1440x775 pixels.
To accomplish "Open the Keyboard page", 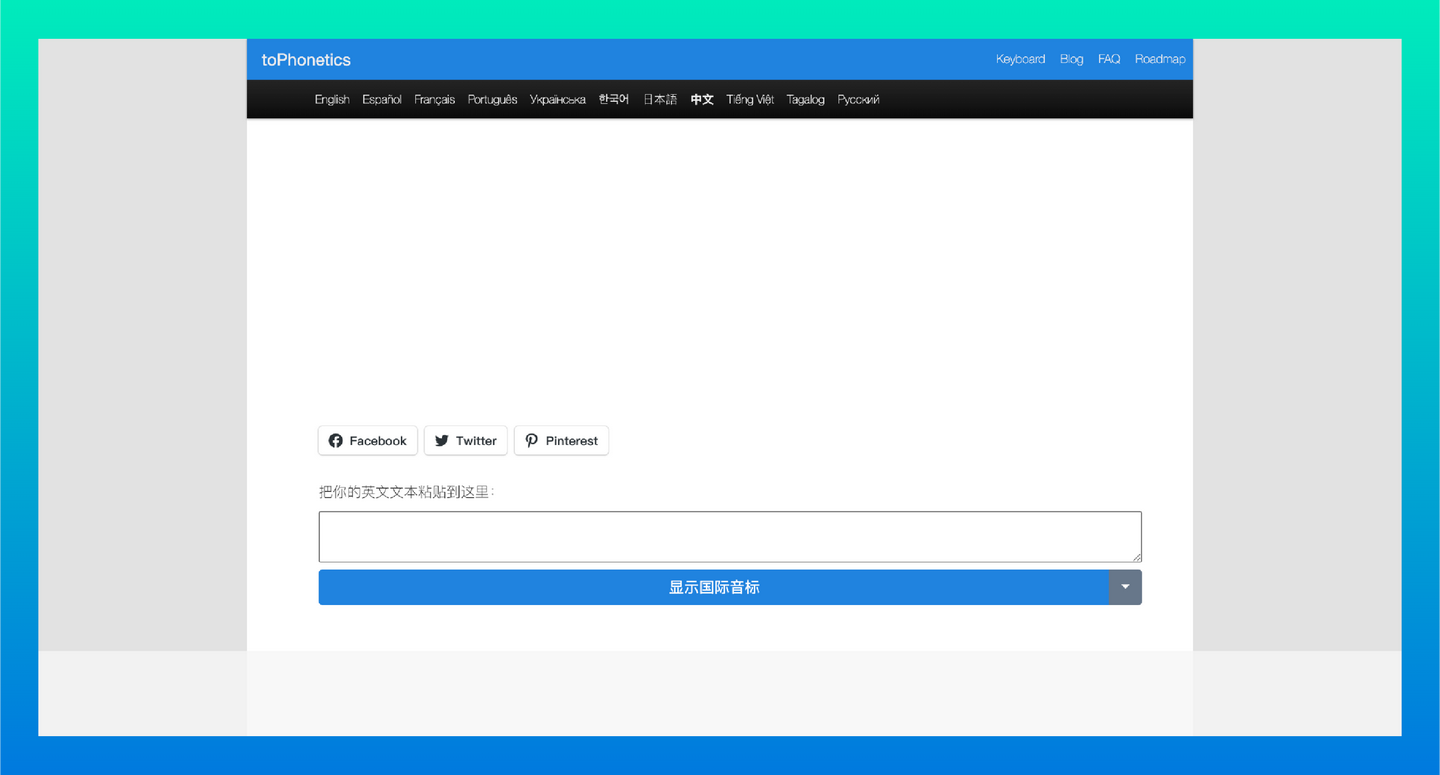I will coord(1020,59).
